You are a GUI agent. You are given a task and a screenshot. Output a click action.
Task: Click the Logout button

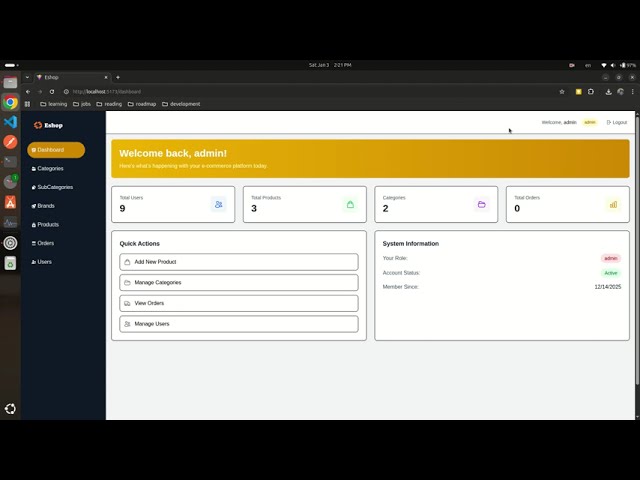coord(617,122)
